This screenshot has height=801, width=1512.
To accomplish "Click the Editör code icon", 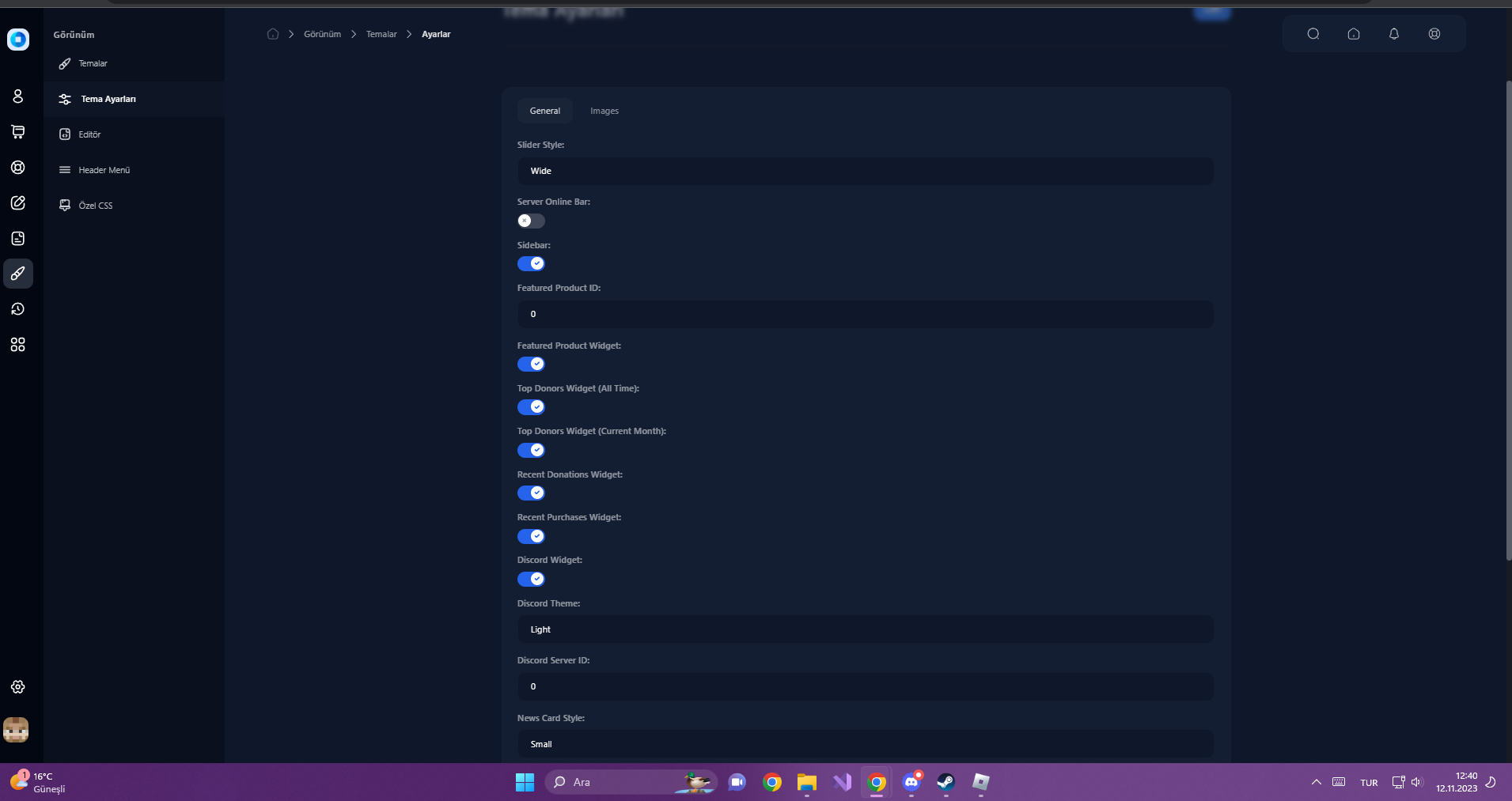I will click(65, 134).
